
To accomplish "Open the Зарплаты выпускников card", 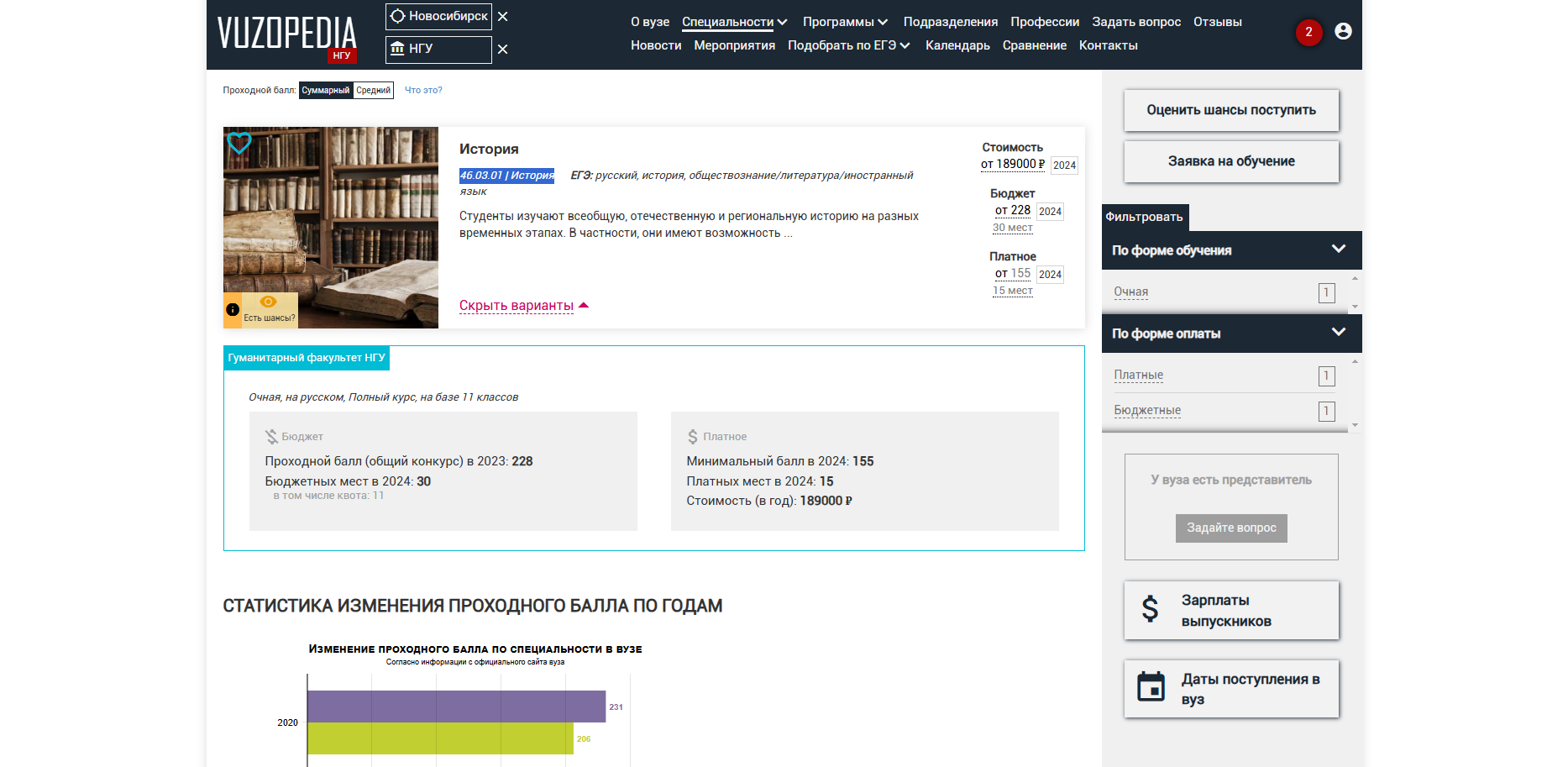I will tap(1231, 611).
